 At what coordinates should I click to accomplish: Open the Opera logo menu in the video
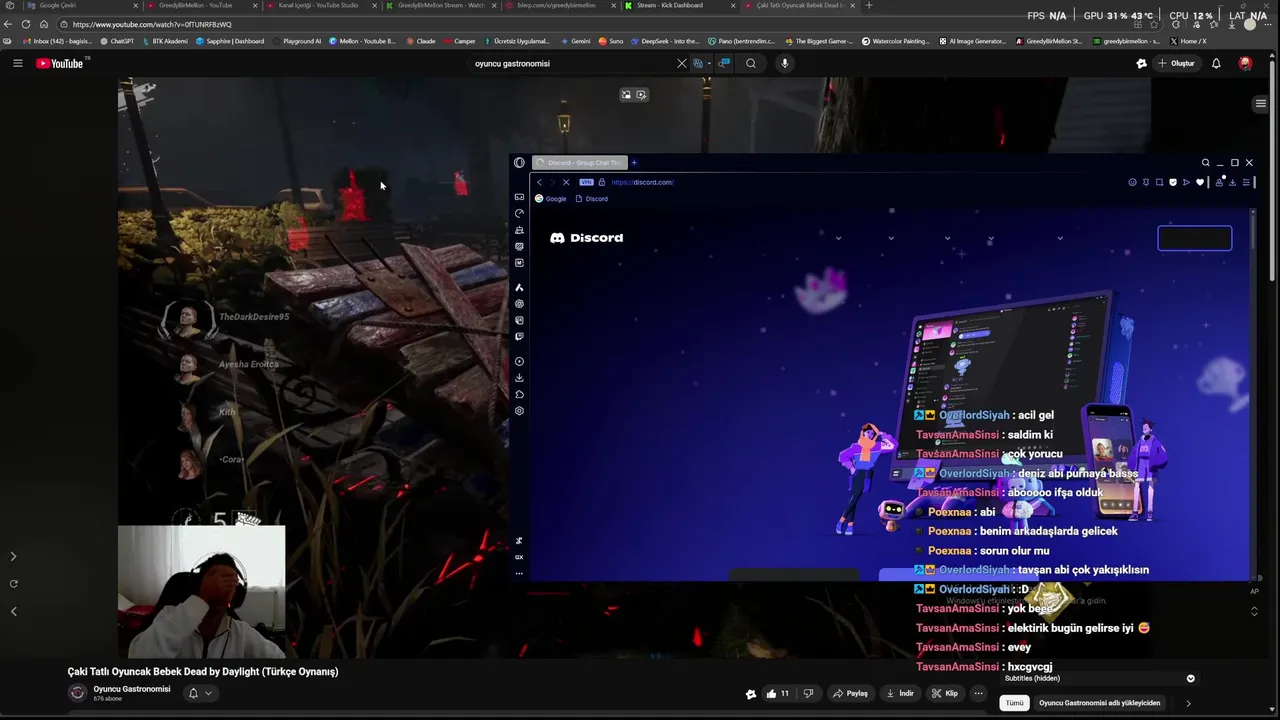coord(519,162)
